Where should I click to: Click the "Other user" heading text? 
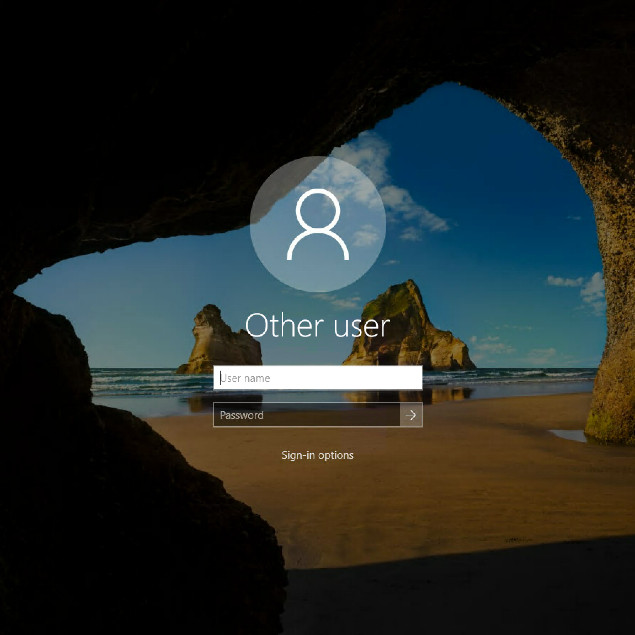(317, 325)
